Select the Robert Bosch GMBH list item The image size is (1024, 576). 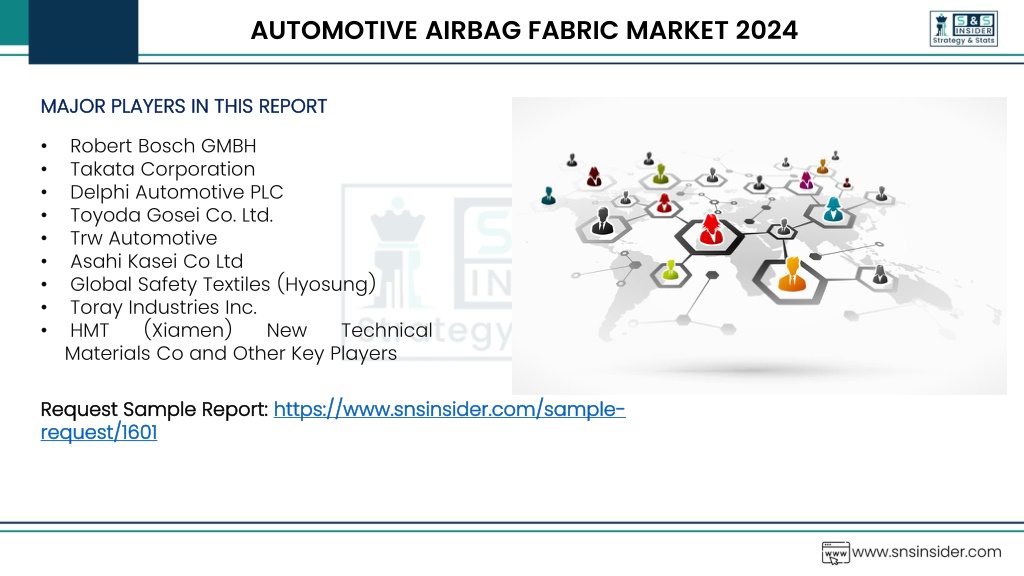[163, 146]
